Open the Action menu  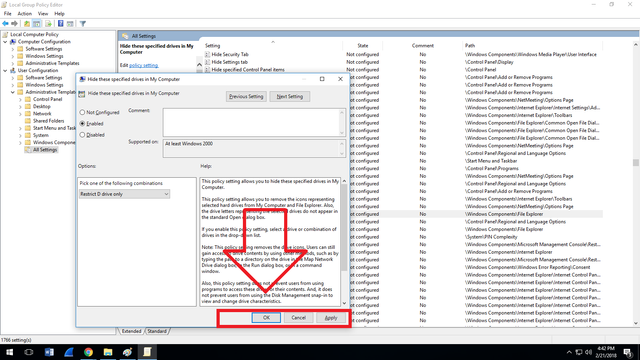coord(24,13)
